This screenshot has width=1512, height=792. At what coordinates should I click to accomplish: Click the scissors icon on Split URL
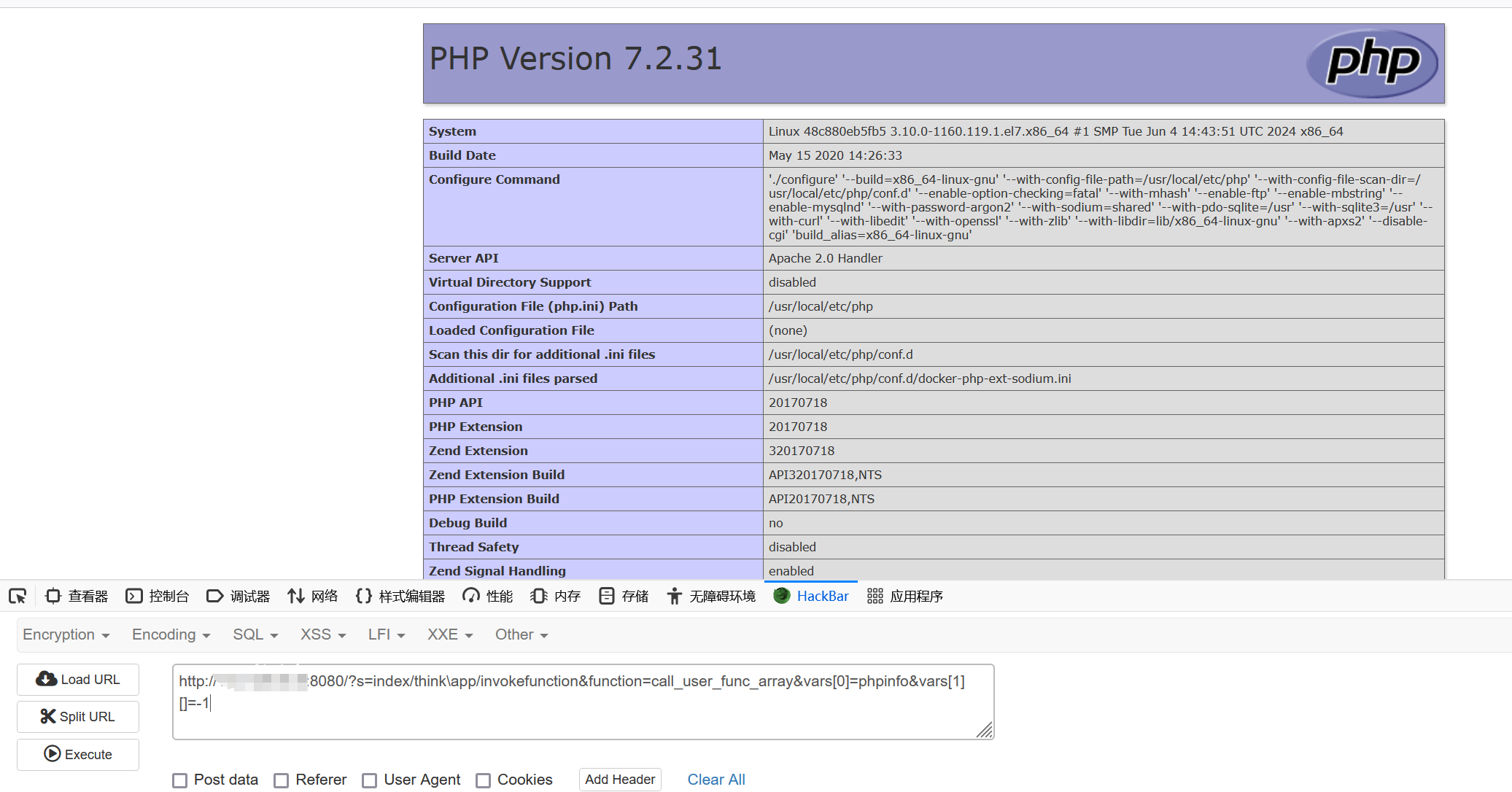[48, 716]
